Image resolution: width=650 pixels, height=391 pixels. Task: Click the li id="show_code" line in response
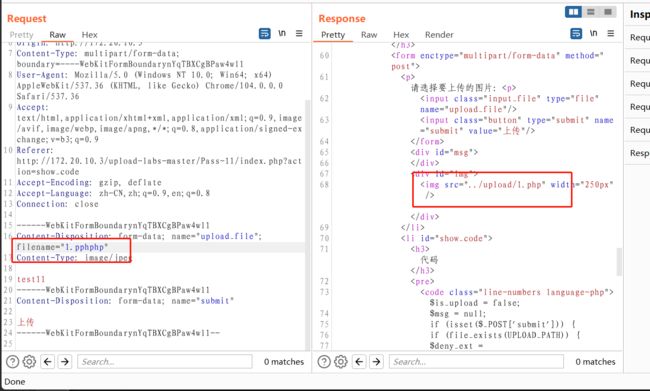[446, 238]
